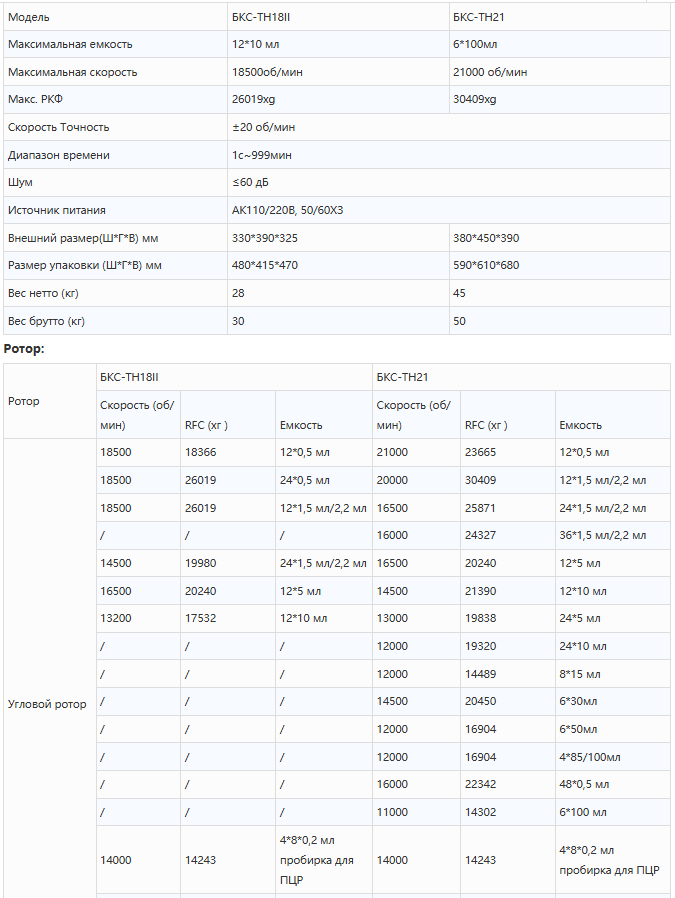Select the 1с~999мин time range cell
675x898 pixels.
tap(262, 155)
